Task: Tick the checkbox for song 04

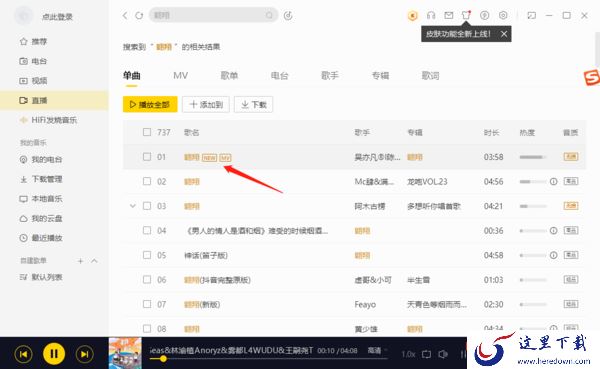Action: click(x=147, y=230)
